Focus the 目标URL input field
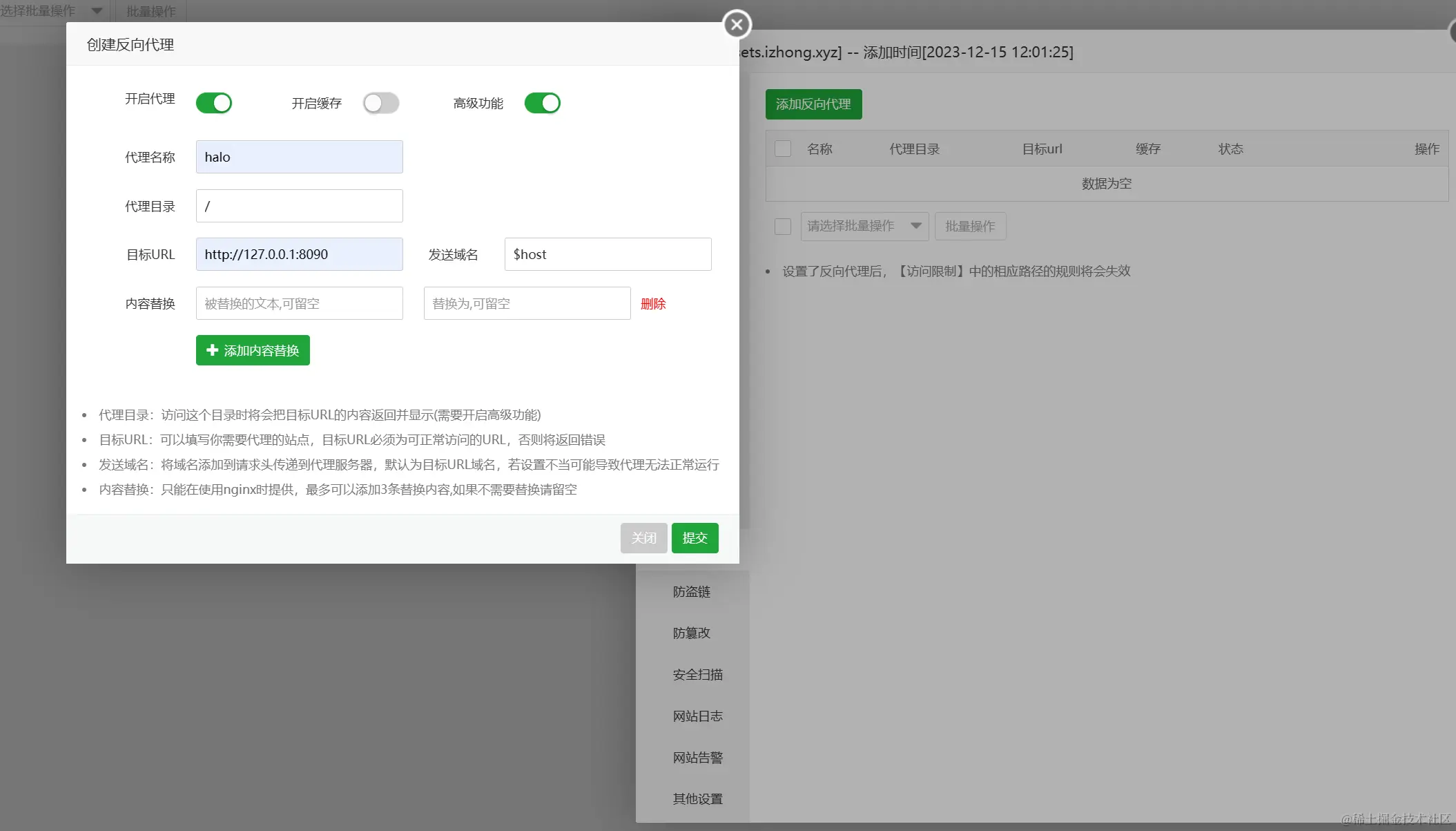This screenshot has width=1456, height=831. coord(299,254)
